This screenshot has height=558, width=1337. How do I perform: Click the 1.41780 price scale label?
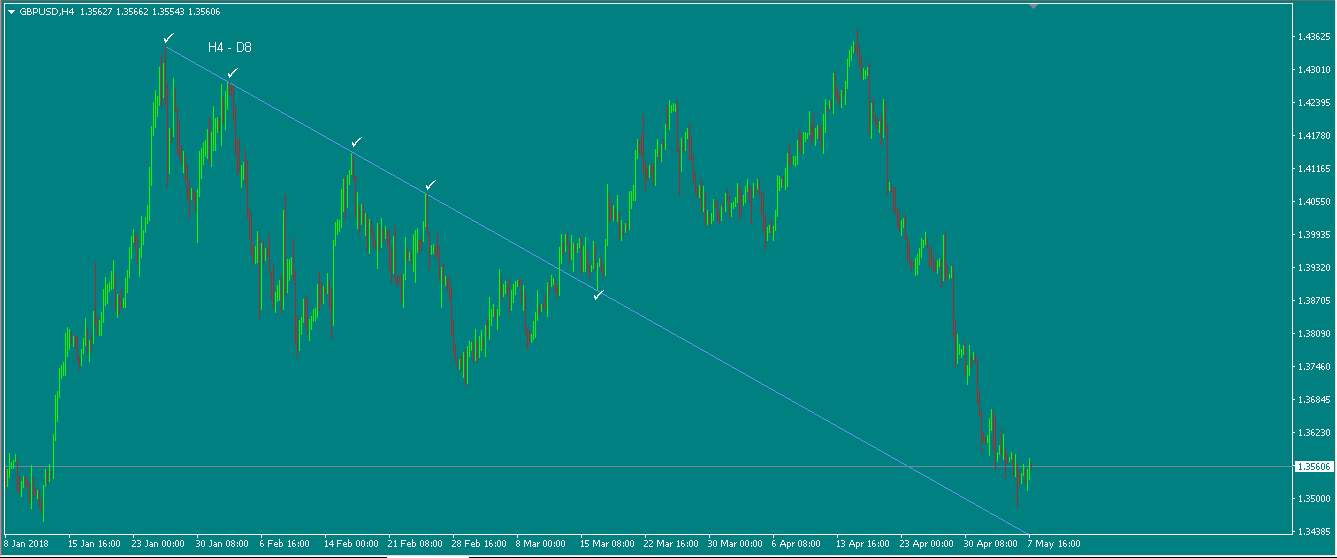point(1313,136)
